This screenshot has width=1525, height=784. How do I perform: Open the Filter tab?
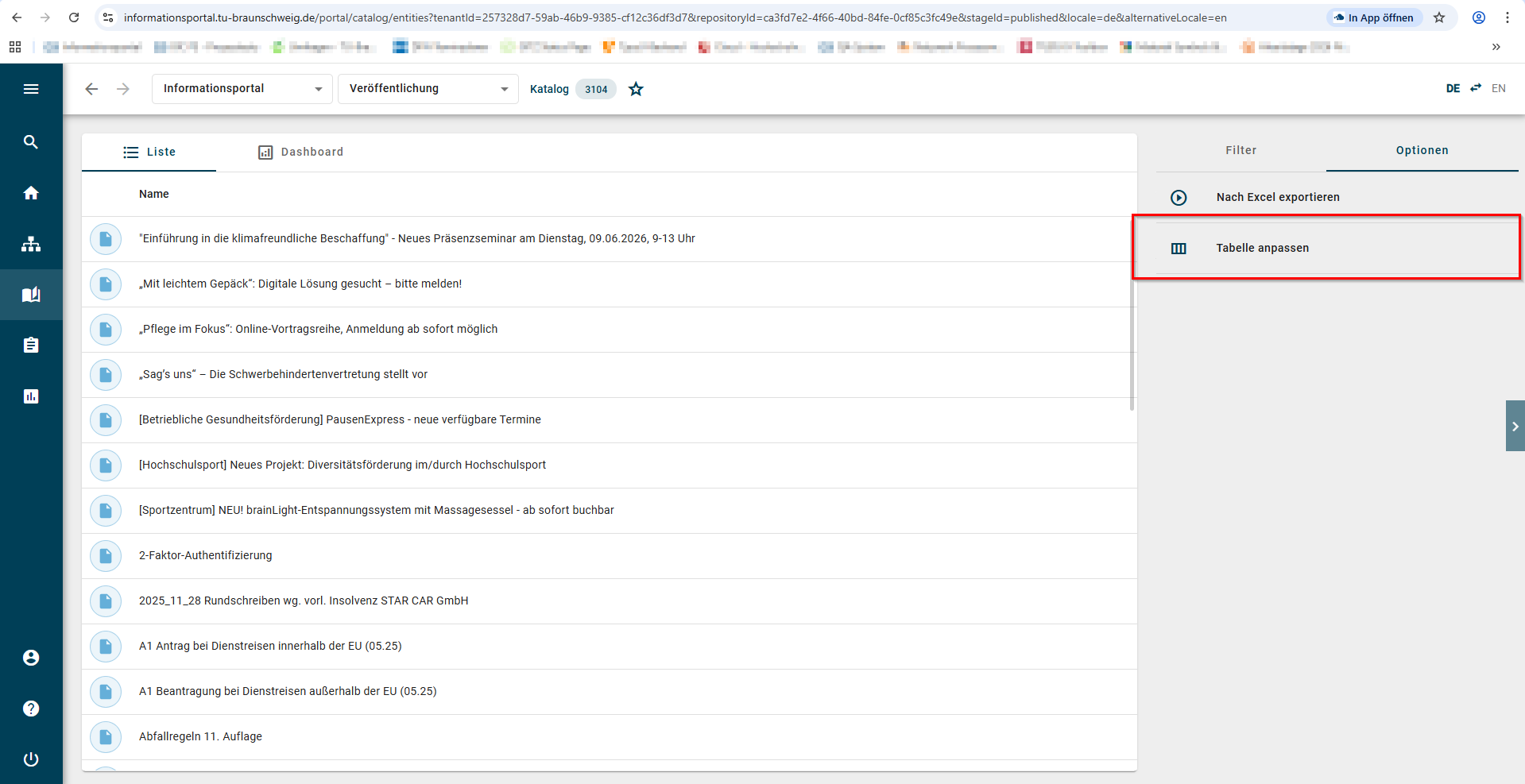click(x=1241, y=150)
